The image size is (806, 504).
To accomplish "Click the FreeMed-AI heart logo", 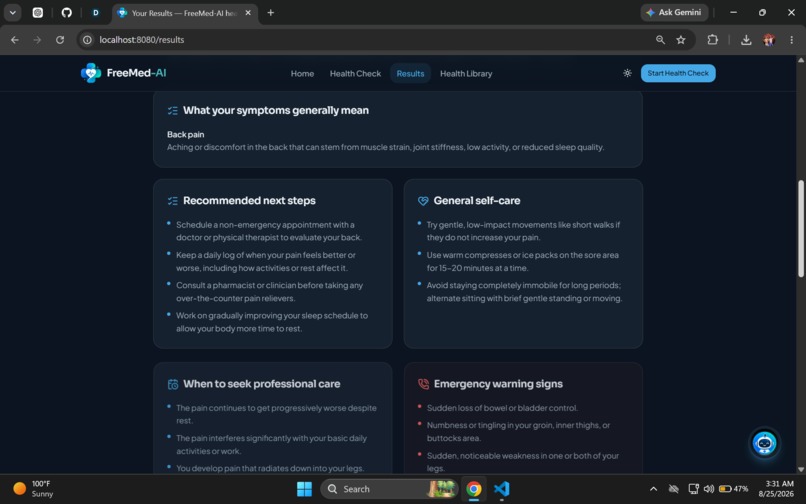I will click(x=91, y=73).
